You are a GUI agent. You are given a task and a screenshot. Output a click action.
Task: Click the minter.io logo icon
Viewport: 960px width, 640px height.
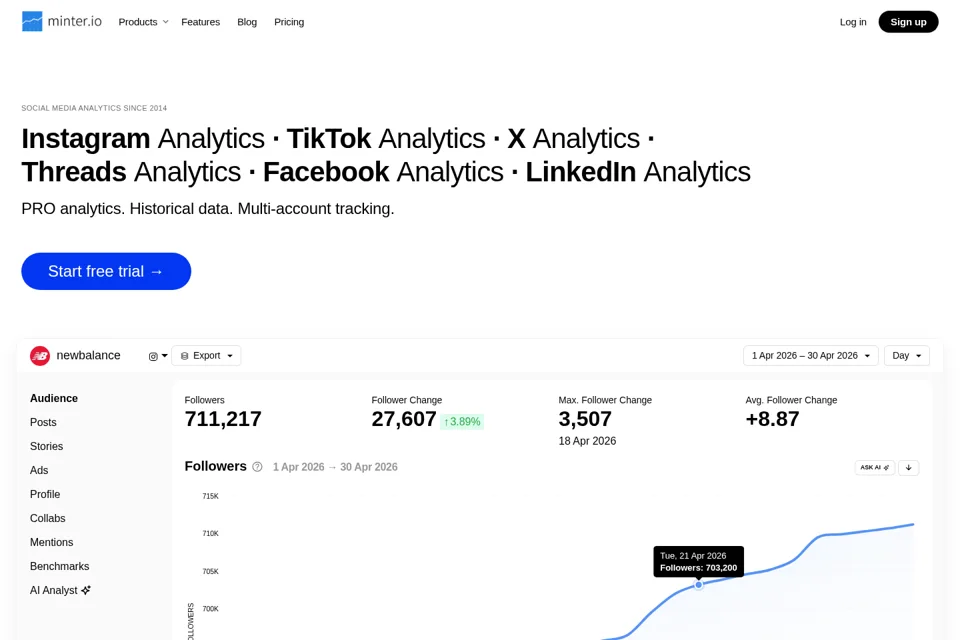[x=32, y=21]
